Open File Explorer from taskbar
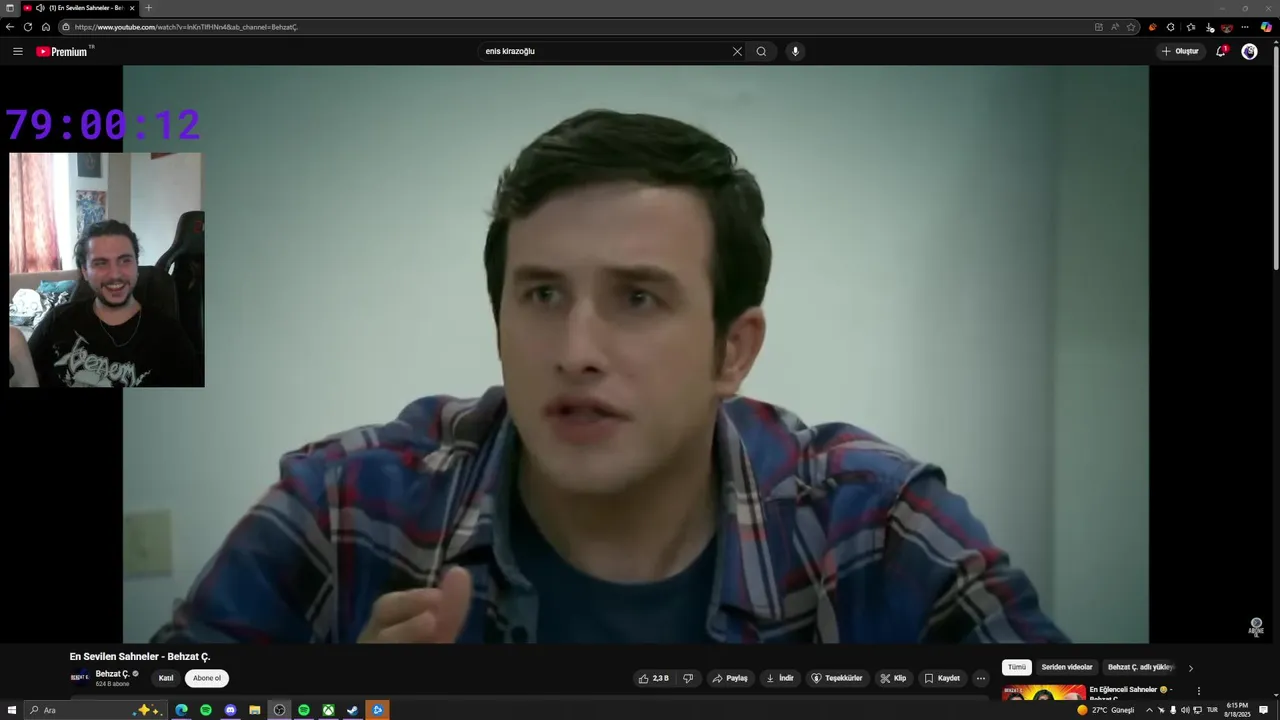 coord(255,710)
